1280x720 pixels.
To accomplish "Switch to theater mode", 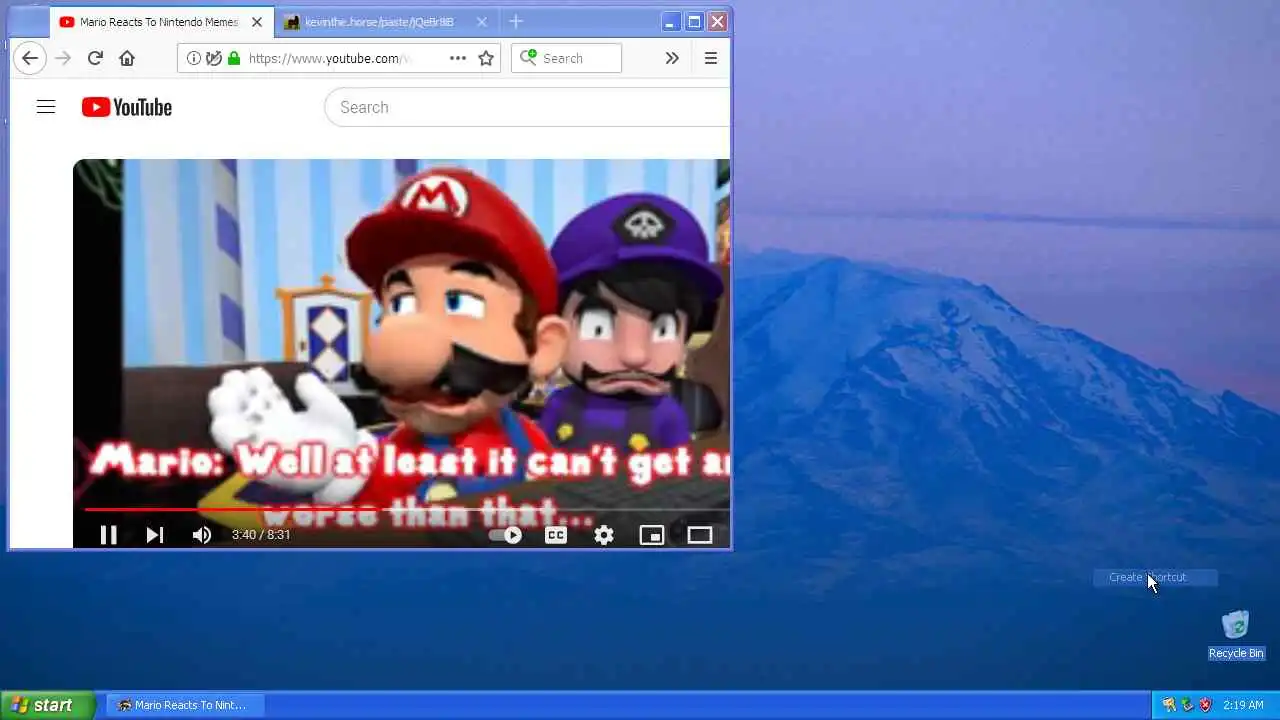I will (700, 535).
